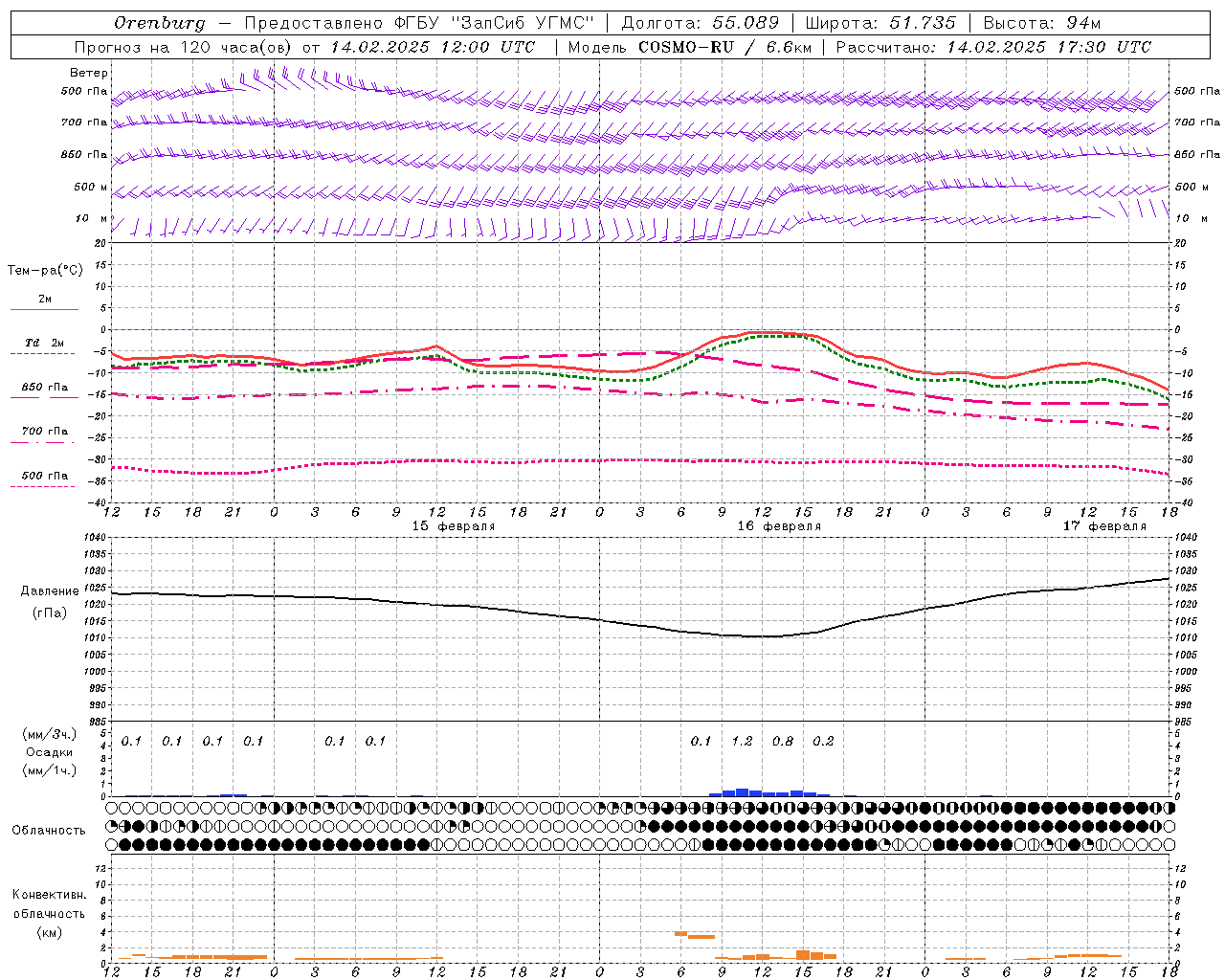This screenshot has height=980, width=1225.
Task: Click the '(гПа)' pressure unit label
Action: [x=50, y=613]
